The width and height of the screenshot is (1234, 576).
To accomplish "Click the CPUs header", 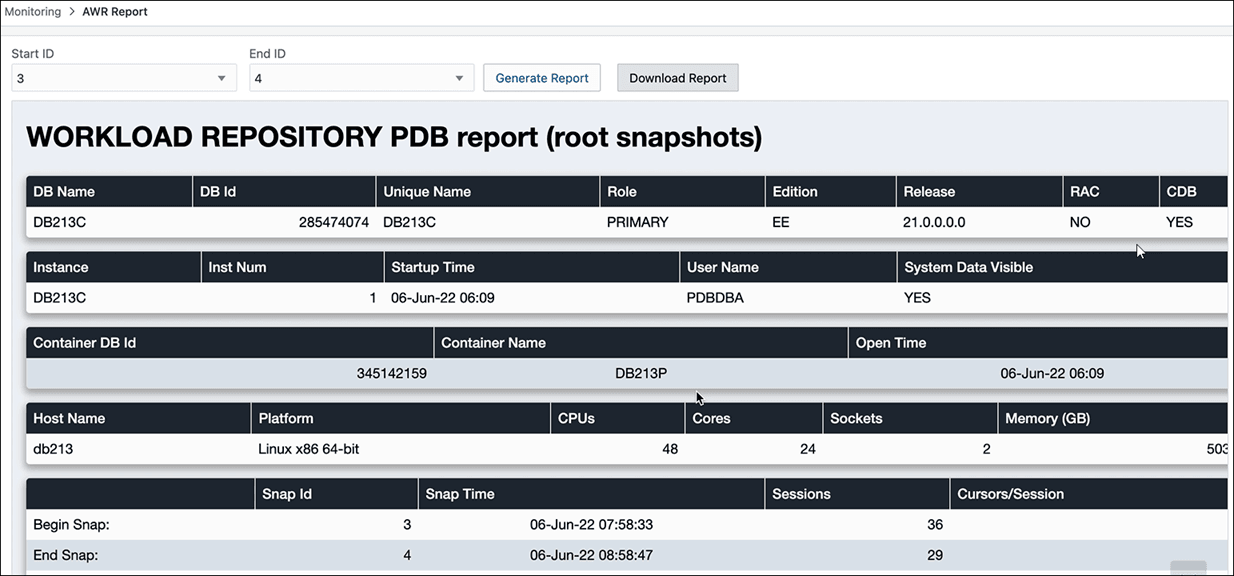I will pyautogui.click(x=618, y=418).
